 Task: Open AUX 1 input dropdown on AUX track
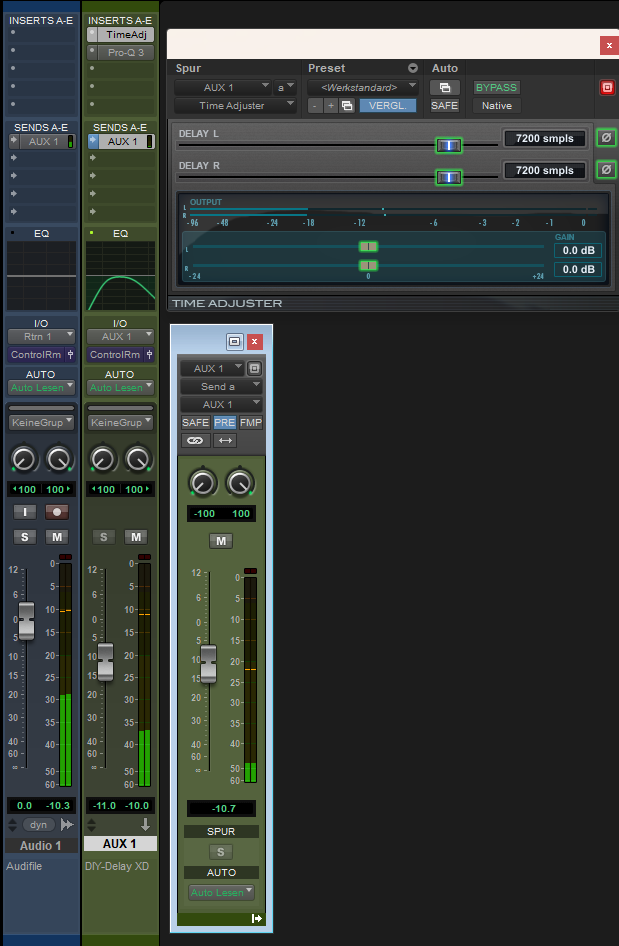pos(120,337)
